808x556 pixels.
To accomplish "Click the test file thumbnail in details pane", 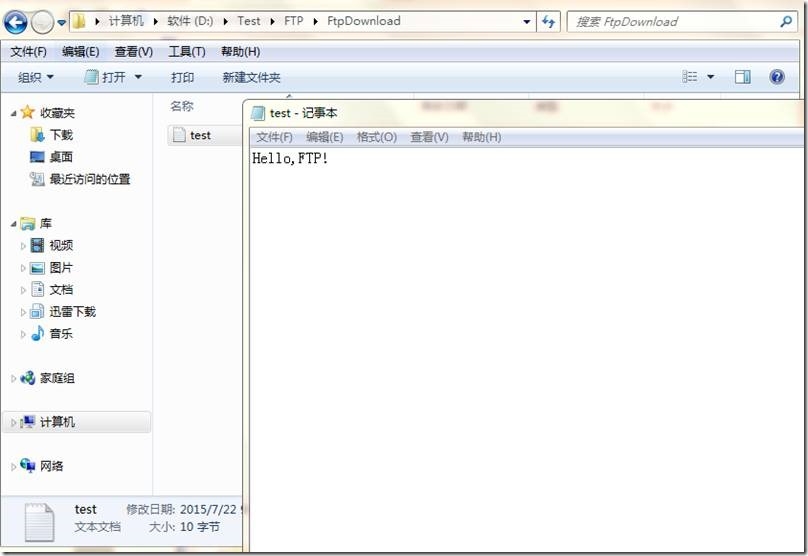I will click(39, 522).
